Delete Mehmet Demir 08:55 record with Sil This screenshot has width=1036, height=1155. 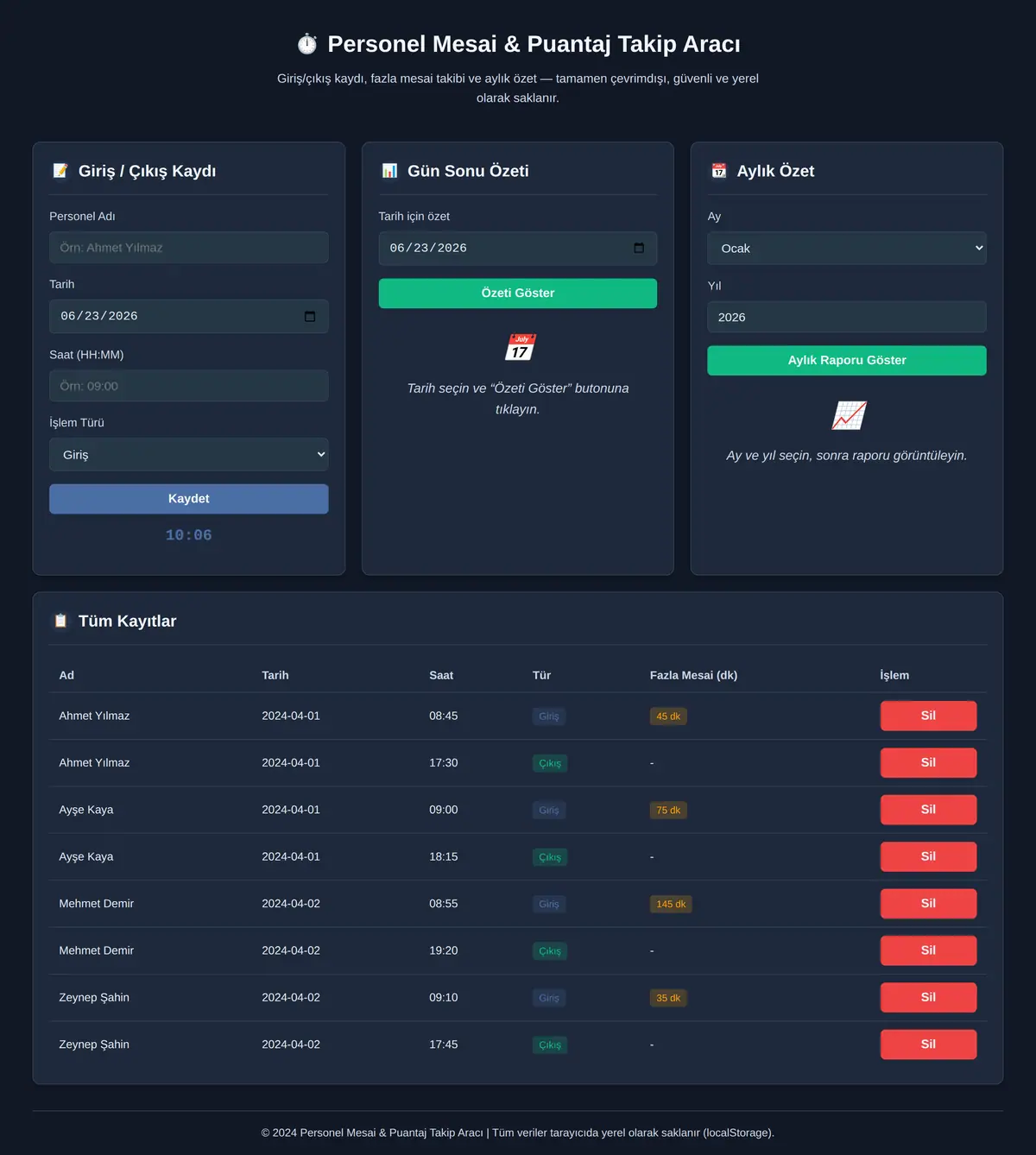[928, 904]
